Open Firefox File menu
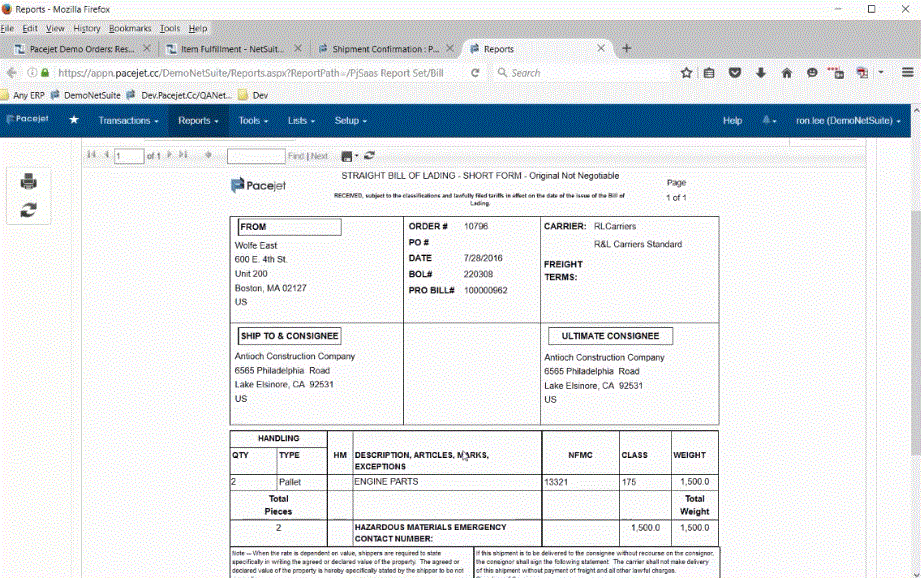Screen dimensions: 921x578 (x=7, y=28)
